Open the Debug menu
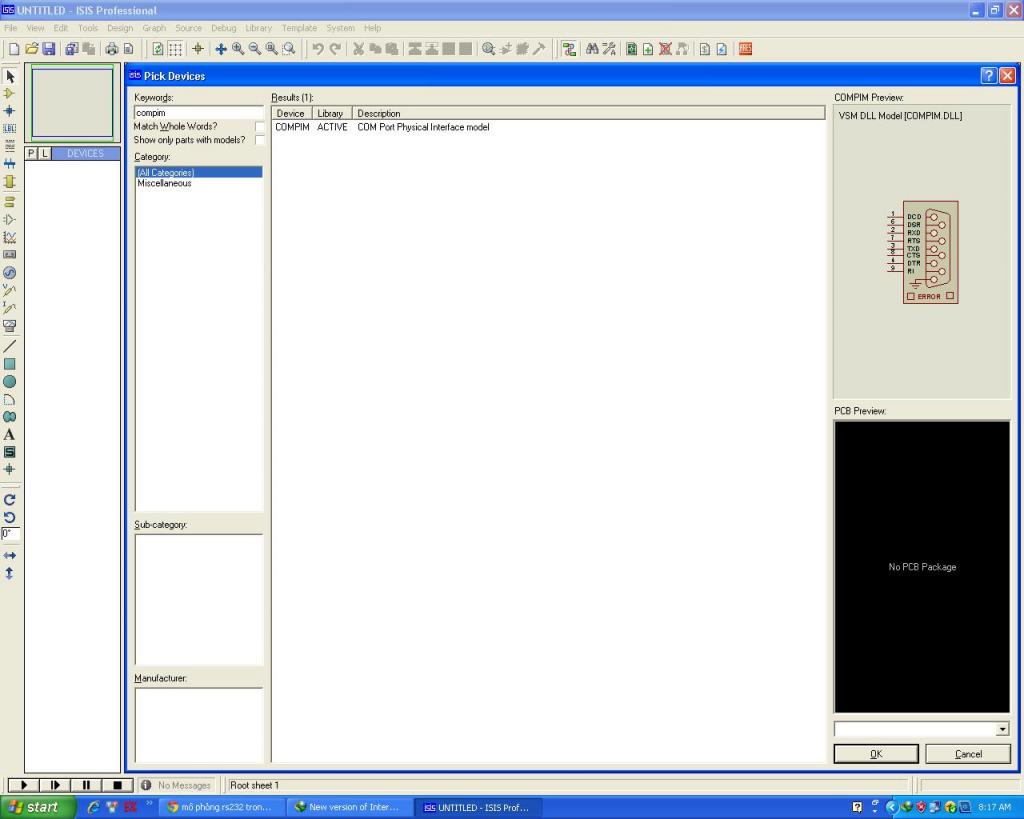1024x819 pixels. 223,28
